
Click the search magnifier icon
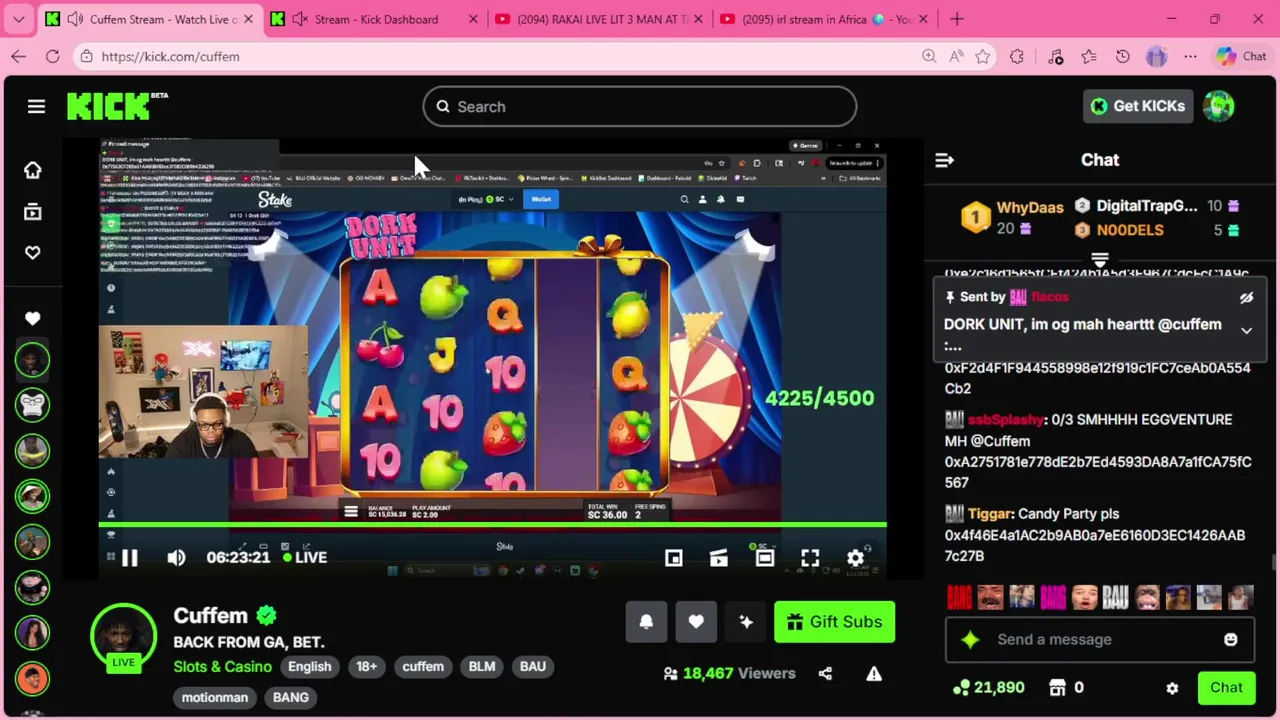443,107
